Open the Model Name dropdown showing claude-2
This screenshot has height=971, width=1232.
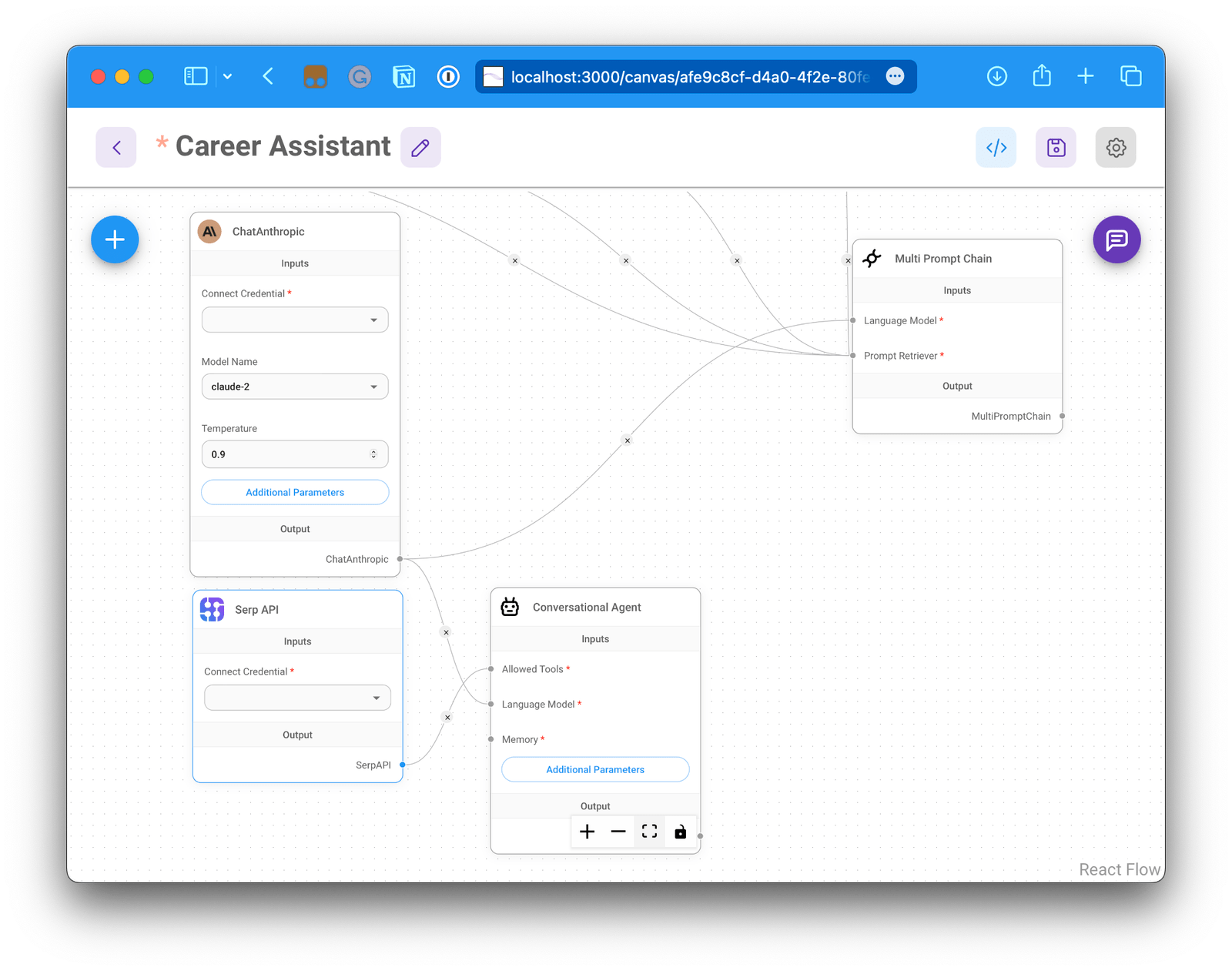point(295,386)
